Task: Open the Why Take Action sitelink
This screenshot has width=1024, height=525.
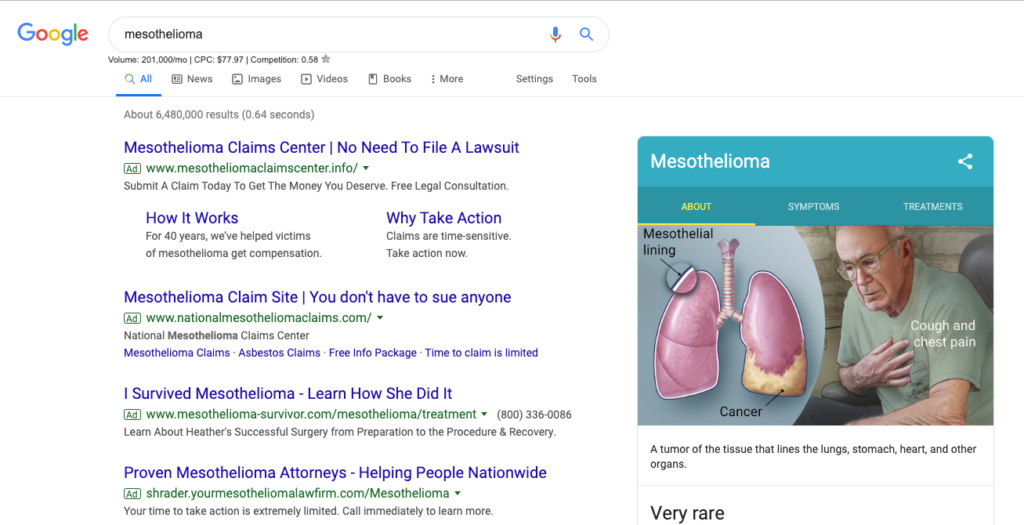Action: click(x=444, y=218)
